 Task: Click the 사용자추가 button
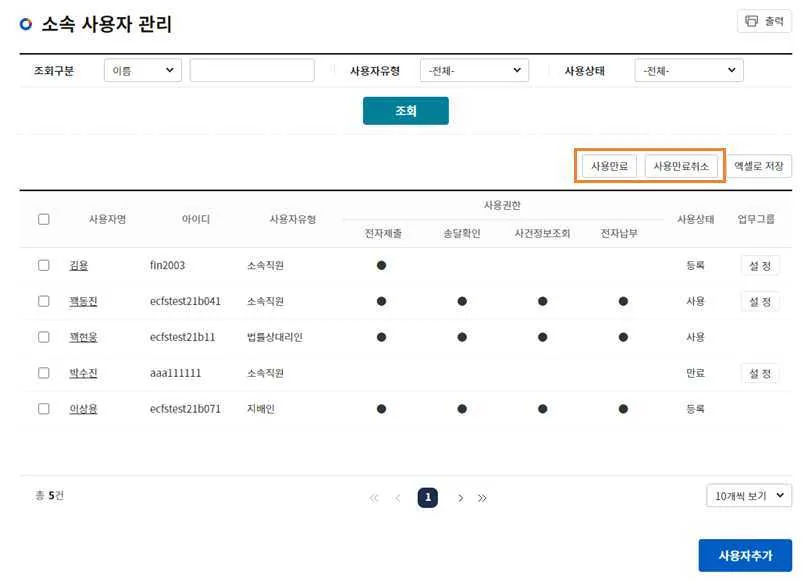click(745, 555)
